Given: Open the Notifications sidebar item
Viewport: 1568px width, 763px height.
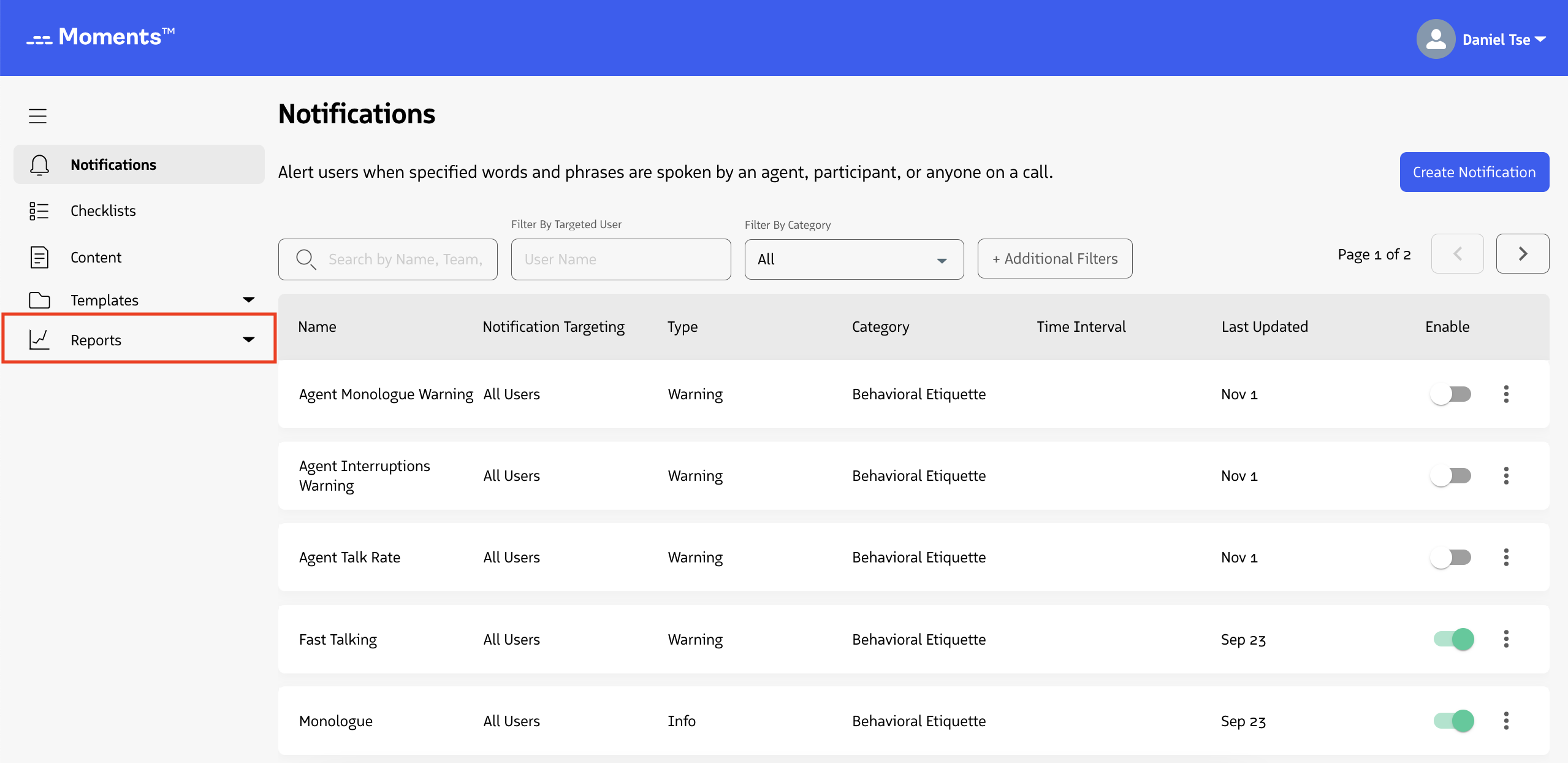Looking at the screenshot, I should pyautogui.click(x=139, y=164).
